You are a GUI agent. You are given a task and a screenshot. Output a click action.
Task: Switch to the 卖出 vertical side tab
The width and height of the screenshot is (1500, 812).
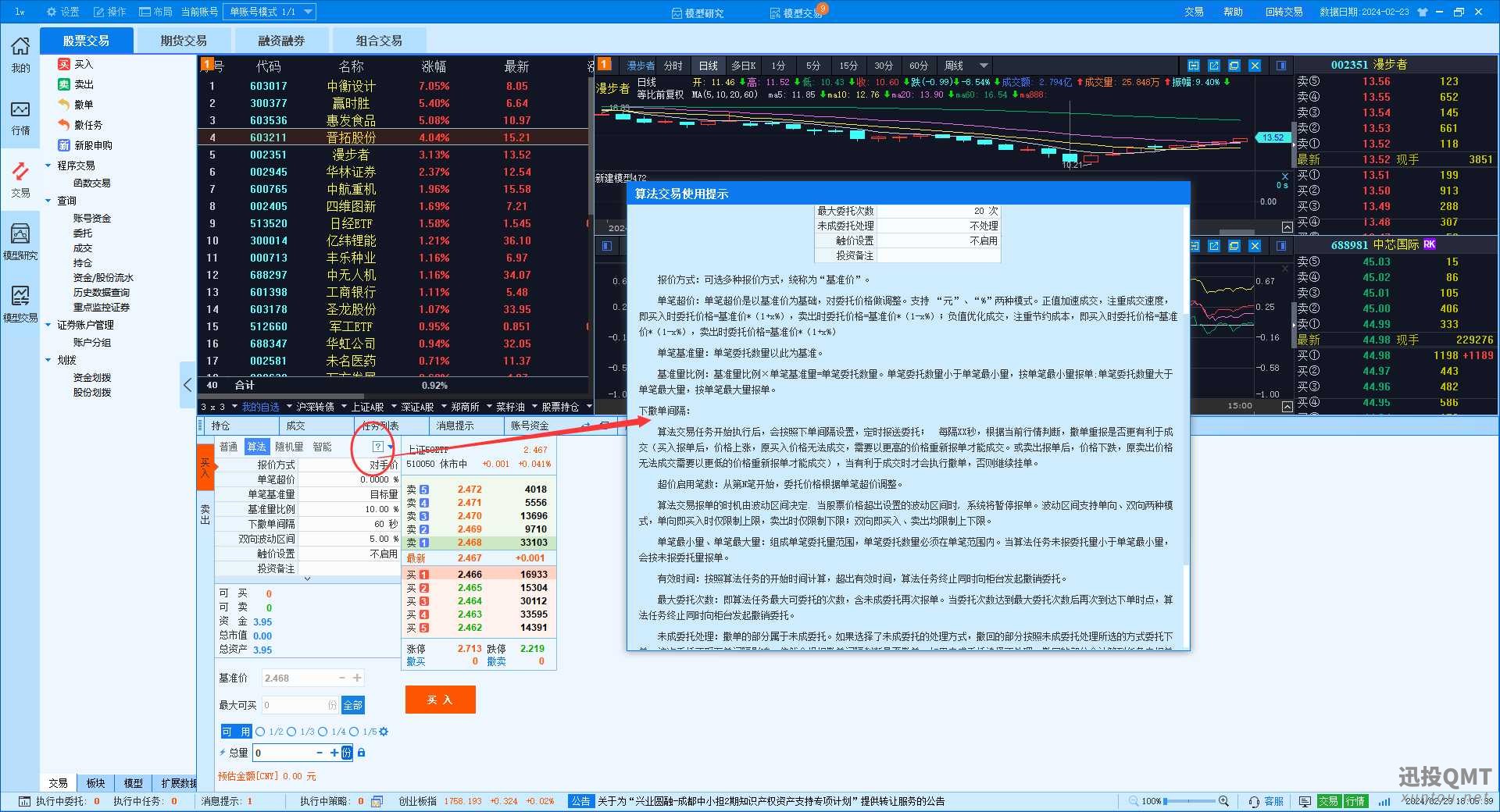tap(205, 514)
